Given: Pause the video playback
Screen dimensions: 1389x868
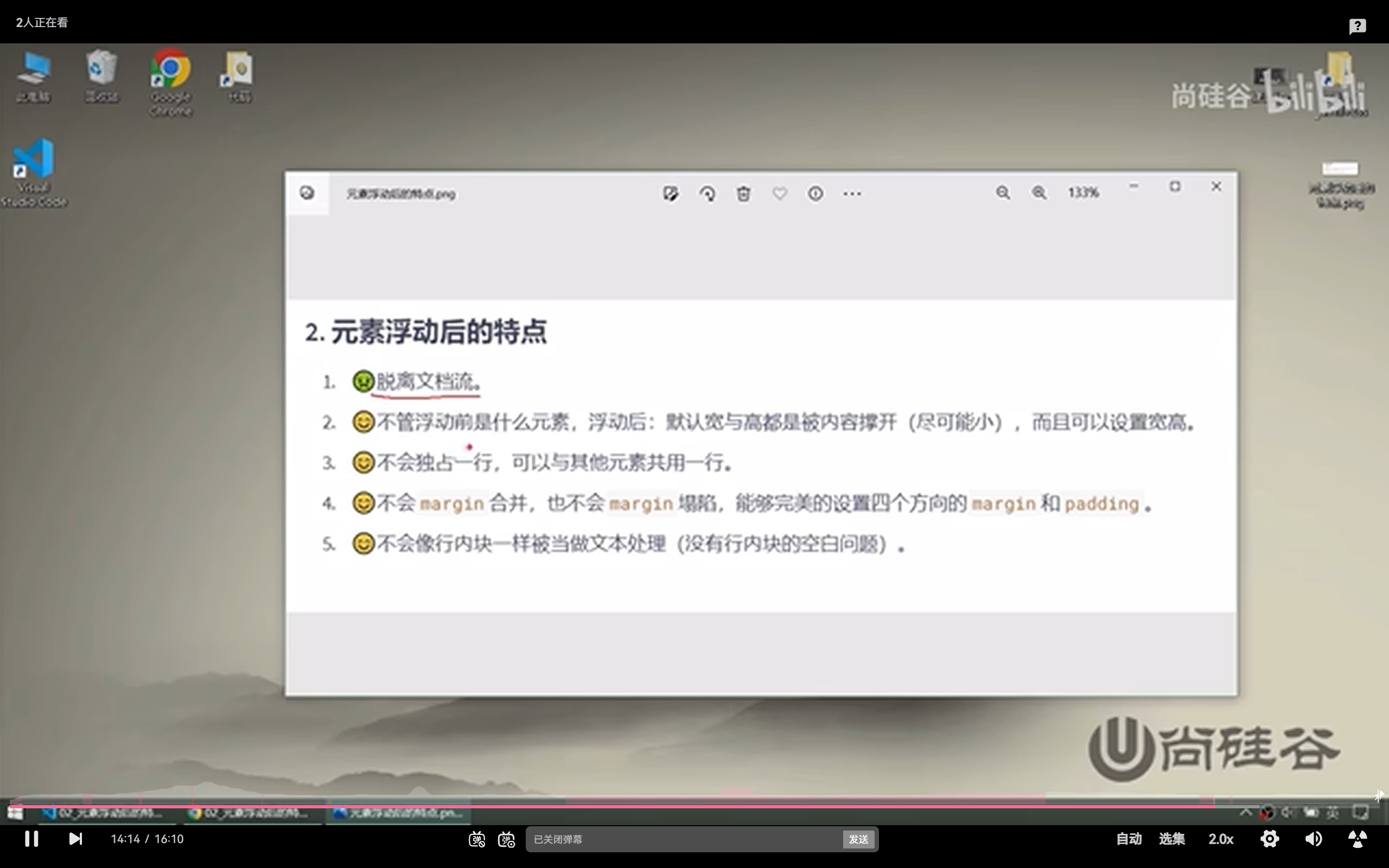Looking at the screenshot, I should (x=31, y=839).
